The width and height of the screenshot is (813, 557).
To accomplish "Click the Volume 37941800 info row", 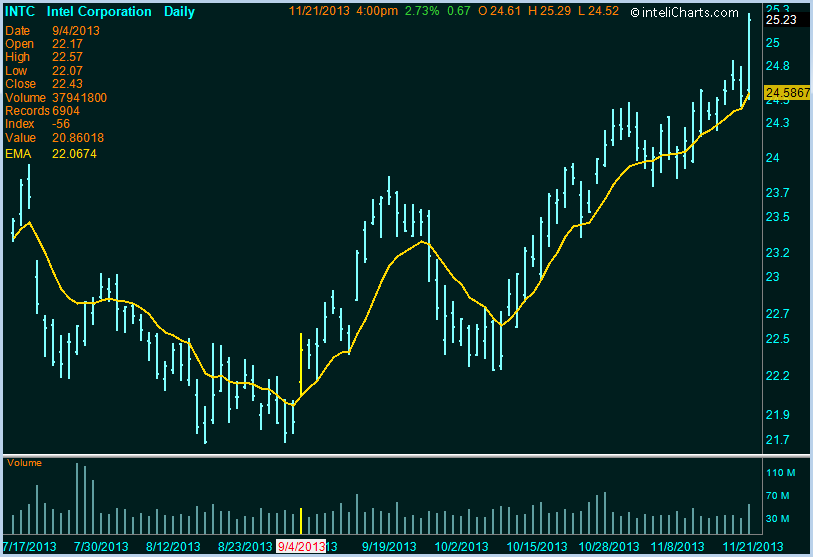I will click(56, 98).
